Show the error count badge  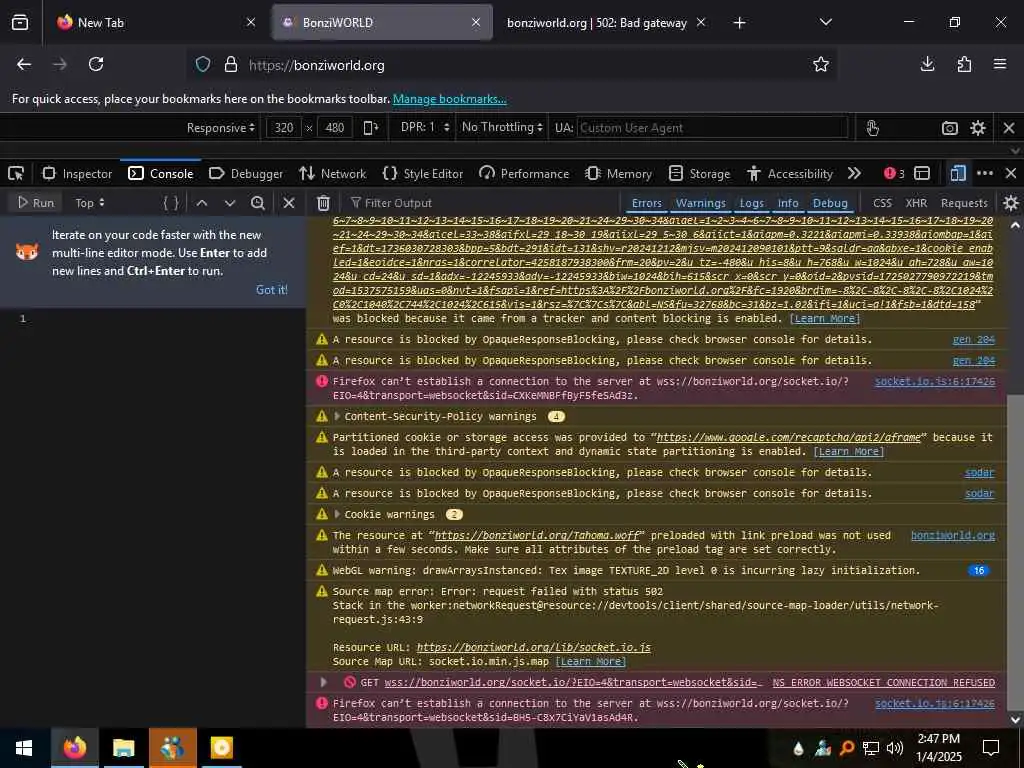tap(894, 173)
